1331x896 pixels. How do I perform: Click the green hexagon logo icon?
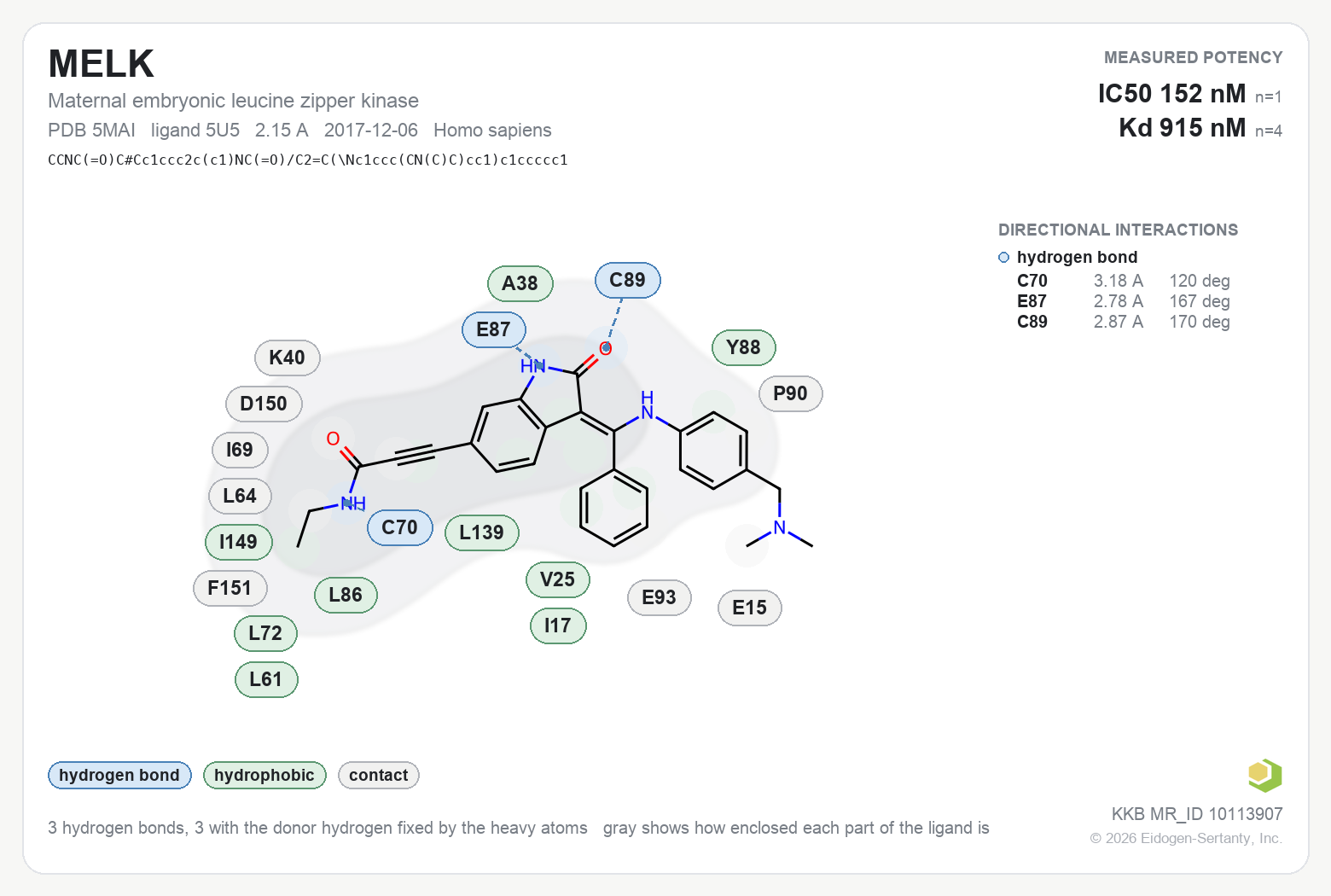click(1264, 776)
